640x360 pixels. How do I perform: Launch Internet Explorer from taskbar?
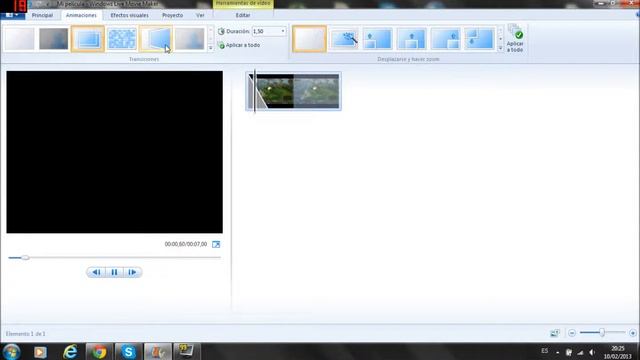tap(70, 352)
